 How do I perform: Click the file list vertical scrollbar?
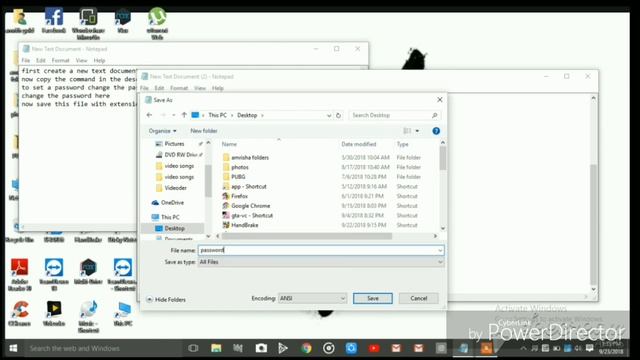point(443,158)
